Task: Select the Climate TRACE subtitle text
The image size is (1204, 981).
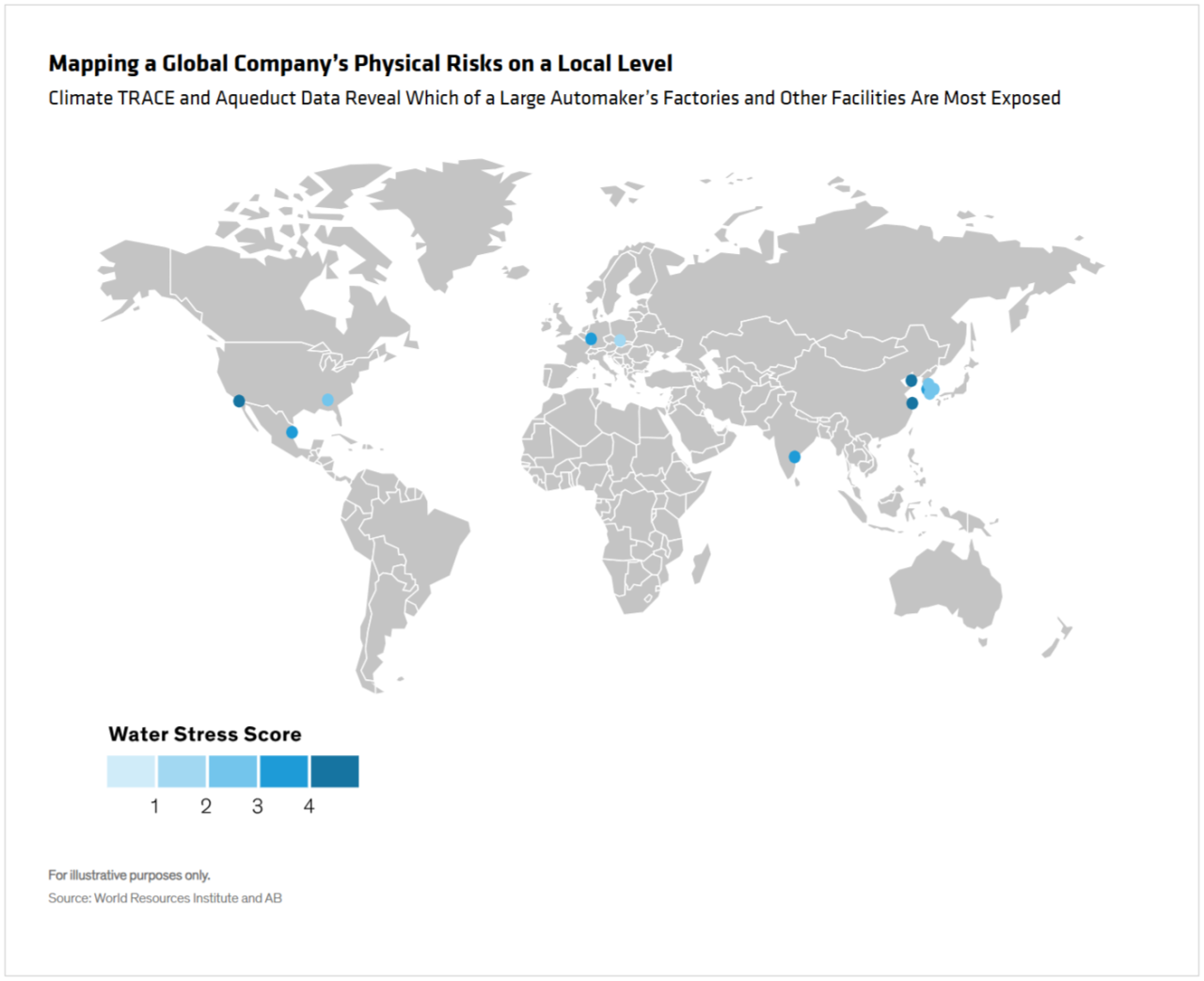Action: 554,98
